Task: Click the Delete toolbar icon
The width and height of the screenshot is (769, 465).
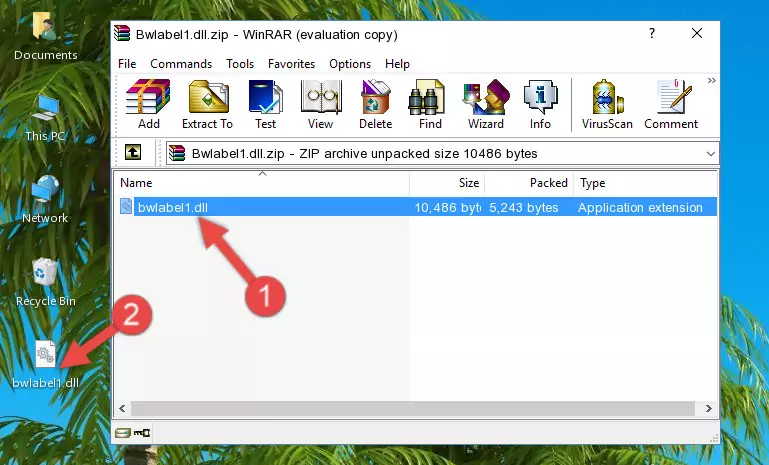Action: click(x=375, y=104)
